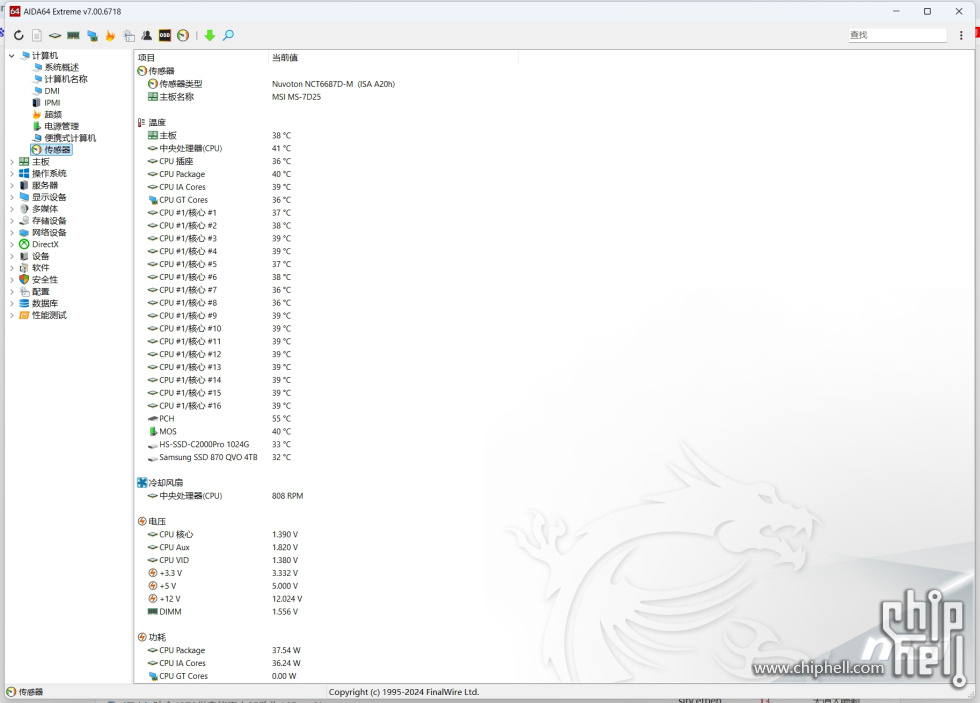Select the 传感器类型 row
The width and height of the screenshot is (980, 703).
point(271,84)
